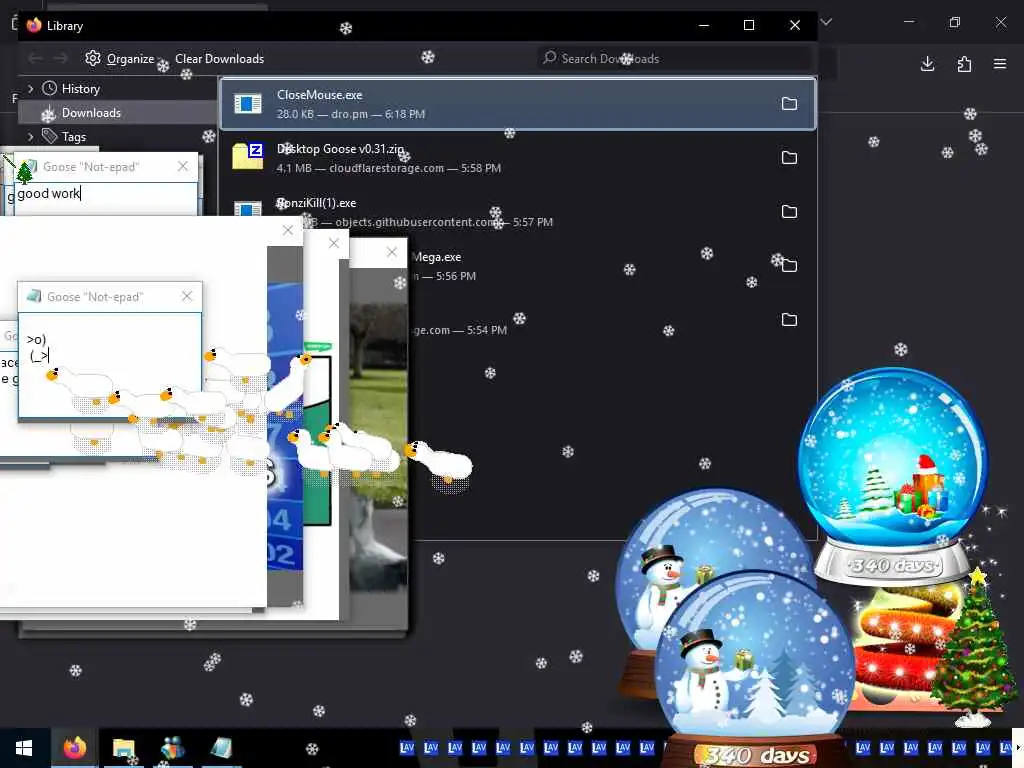Click the 'dro.pm — 6:18 PM' download detail
Screen dimensions: 1024x768
[378, 114]
